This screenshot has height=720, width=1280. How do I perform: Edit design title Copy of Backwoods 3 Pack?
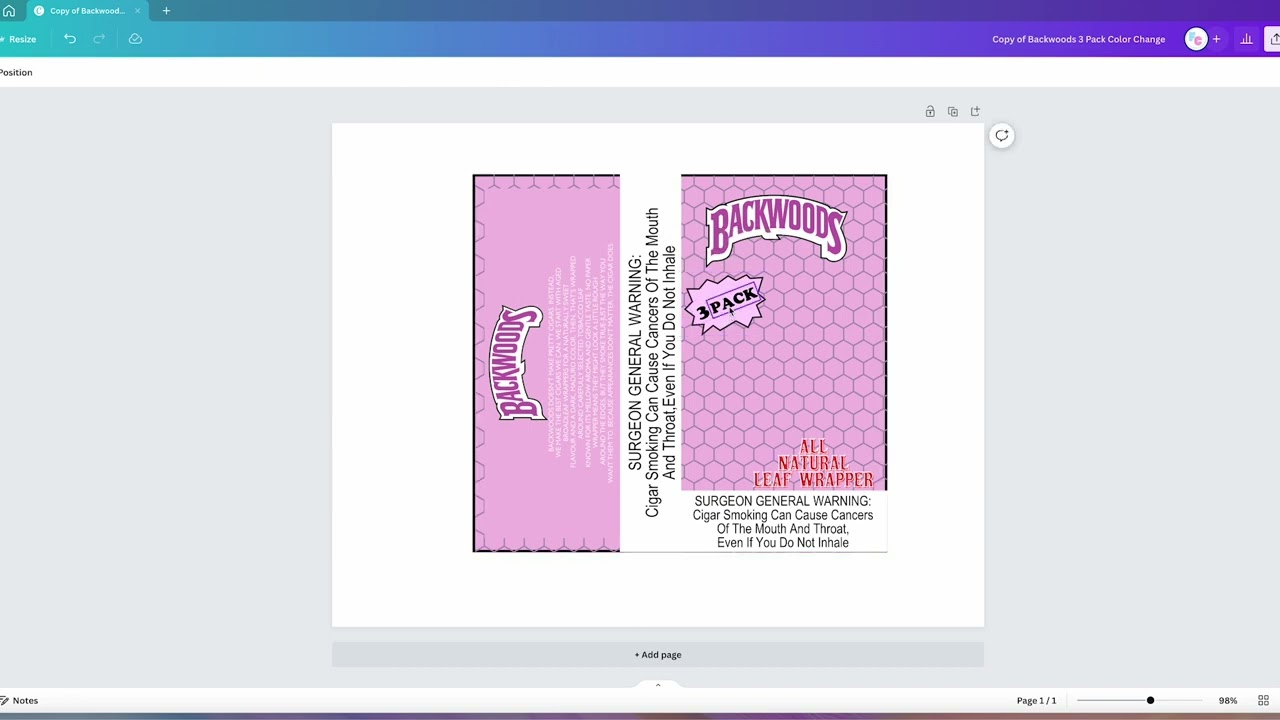tap(1078, 39)
